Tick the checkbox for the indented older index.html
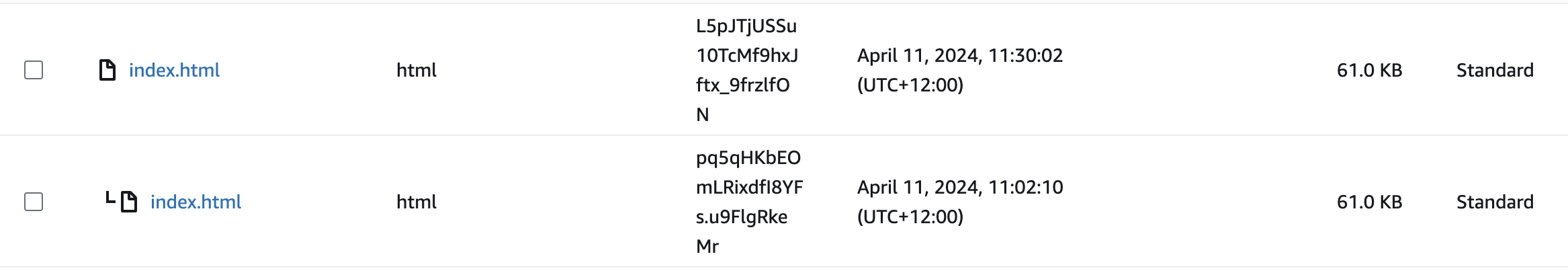Viewport: 1568px width, 277px height. coord(34,202)
